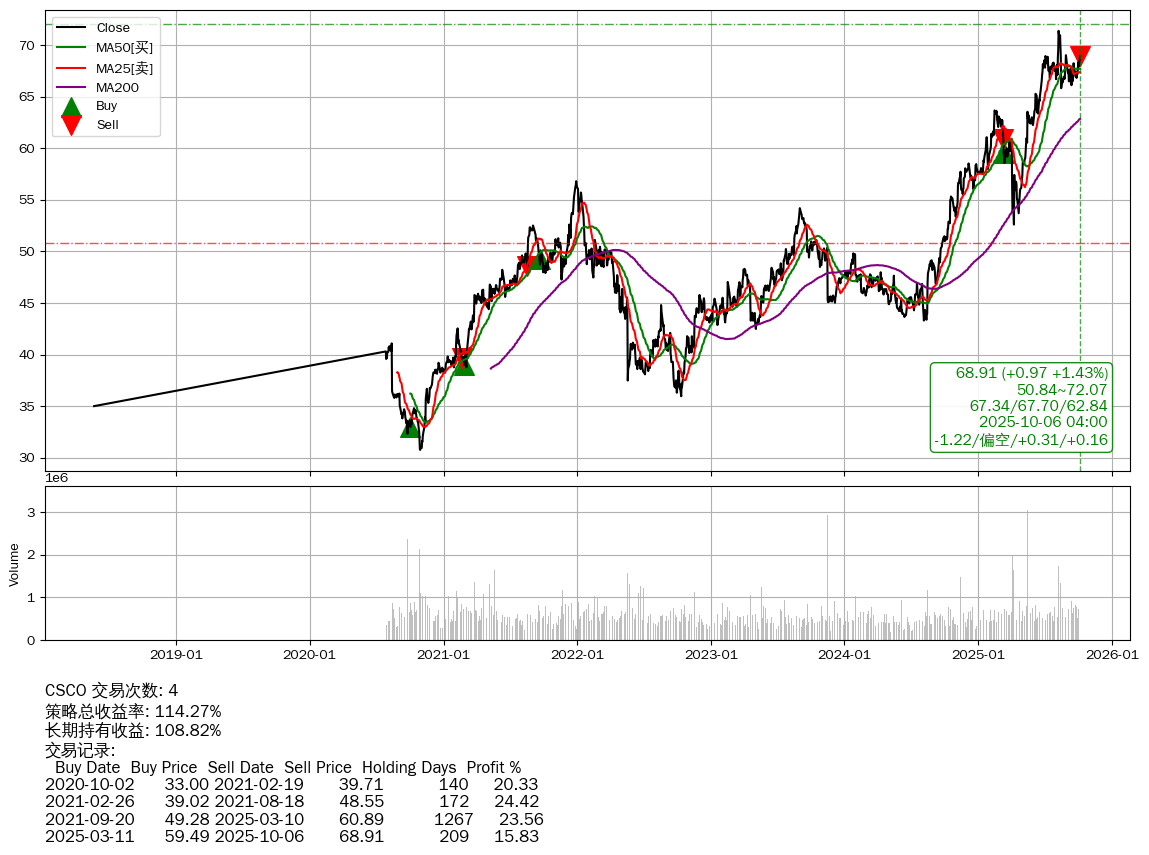Click the 策略总收益率 114.27% text
Screen dimensions: 1149x855
pyautogui.click(x=133, y=711)
